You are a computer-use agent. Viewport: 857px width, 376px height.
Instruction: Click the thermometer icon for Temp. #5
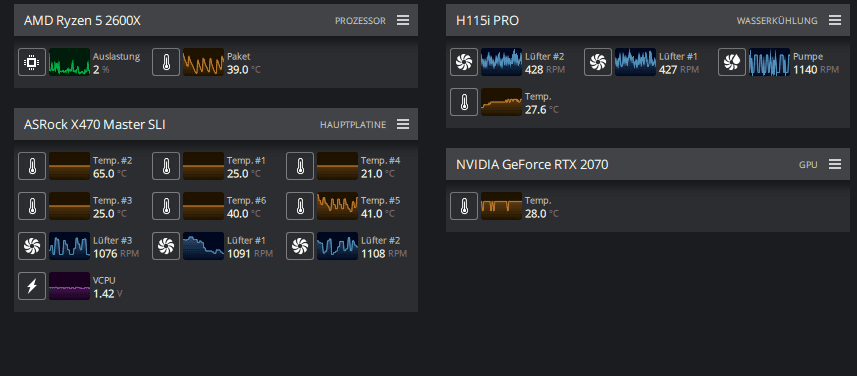[300, 206]
